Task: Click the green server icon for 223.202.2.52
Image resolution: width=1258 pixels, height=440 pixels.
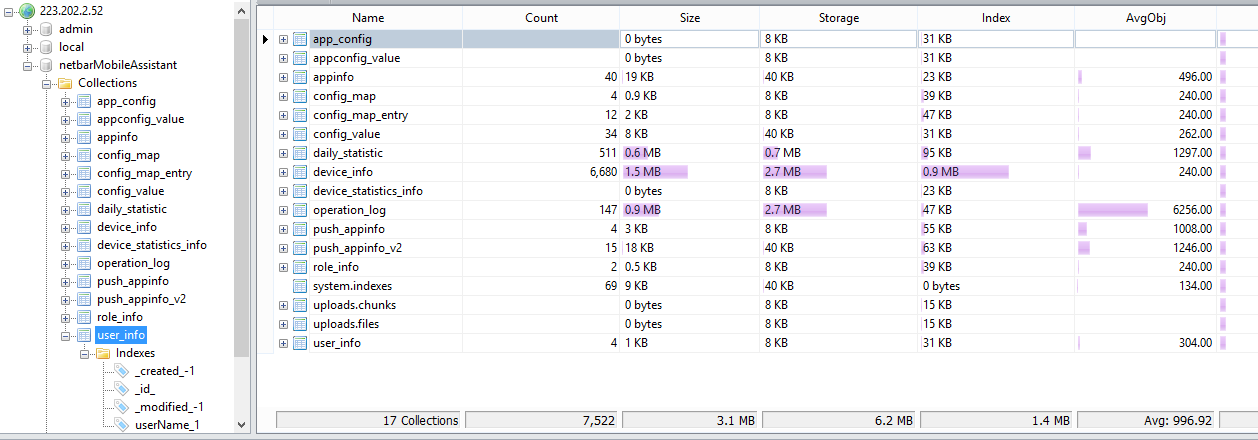Action: 27,11
